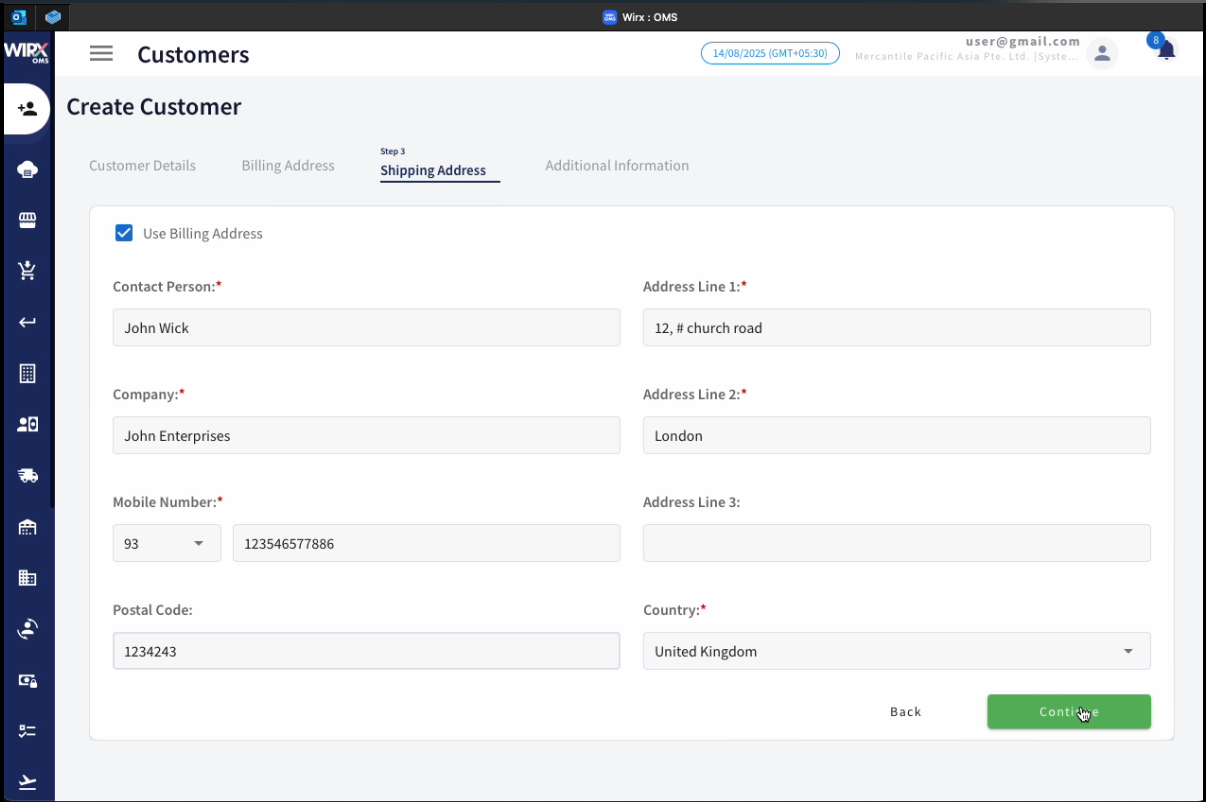Open the cloud icon in the sidebar
The height and width of the screenshot is (802, 1206).
point(27,168)
